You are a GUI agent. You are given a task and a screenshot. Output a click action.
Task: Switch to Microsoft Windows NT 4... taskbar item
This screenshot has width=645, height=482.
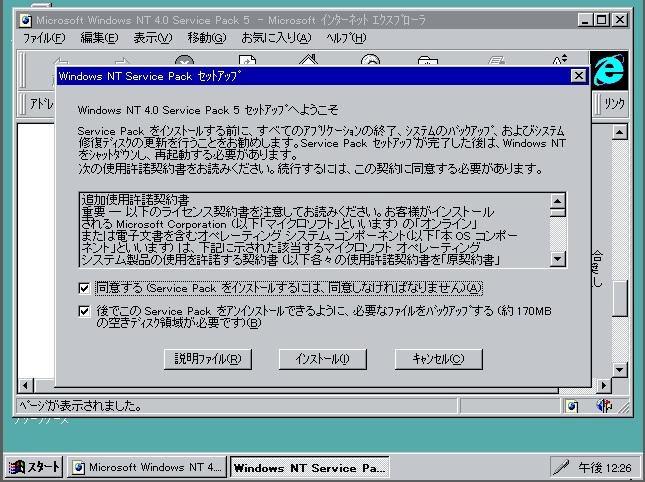(147, 468)
